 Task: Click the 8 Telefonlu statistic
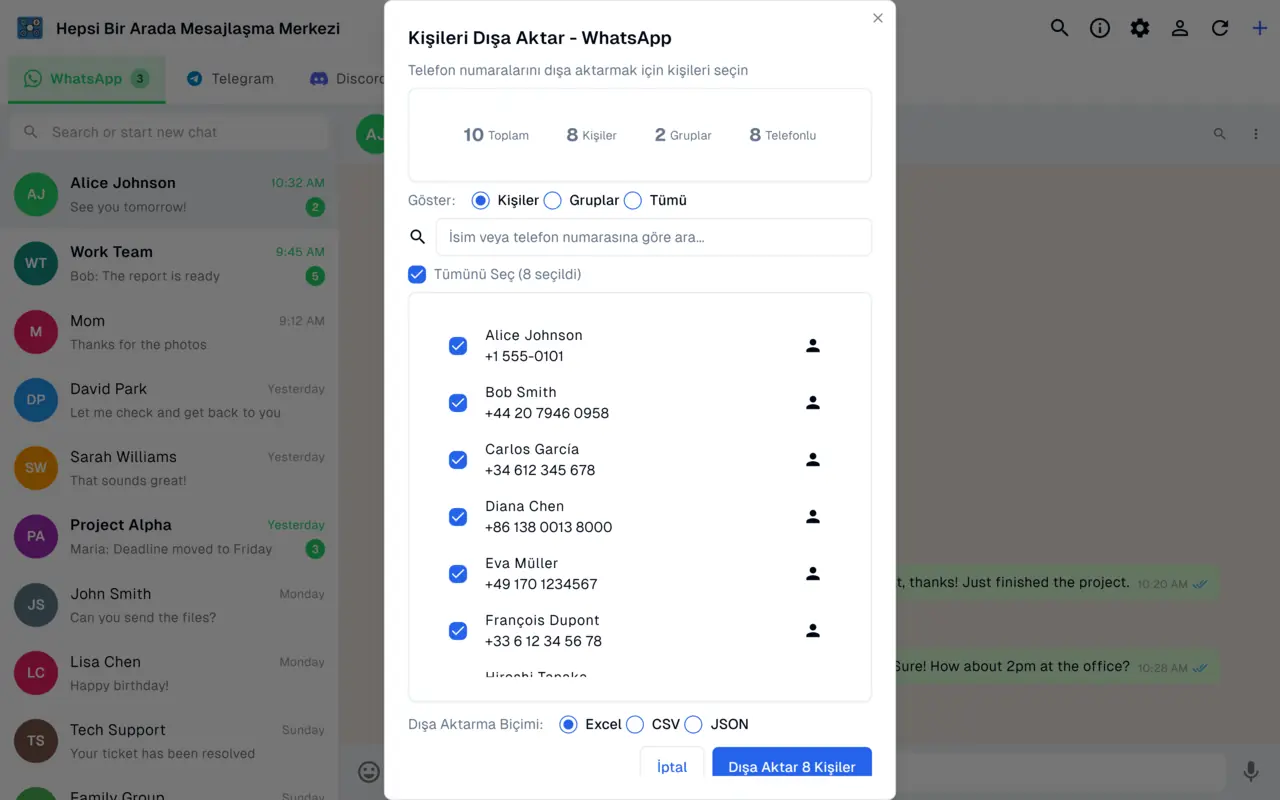coord(783,135)
